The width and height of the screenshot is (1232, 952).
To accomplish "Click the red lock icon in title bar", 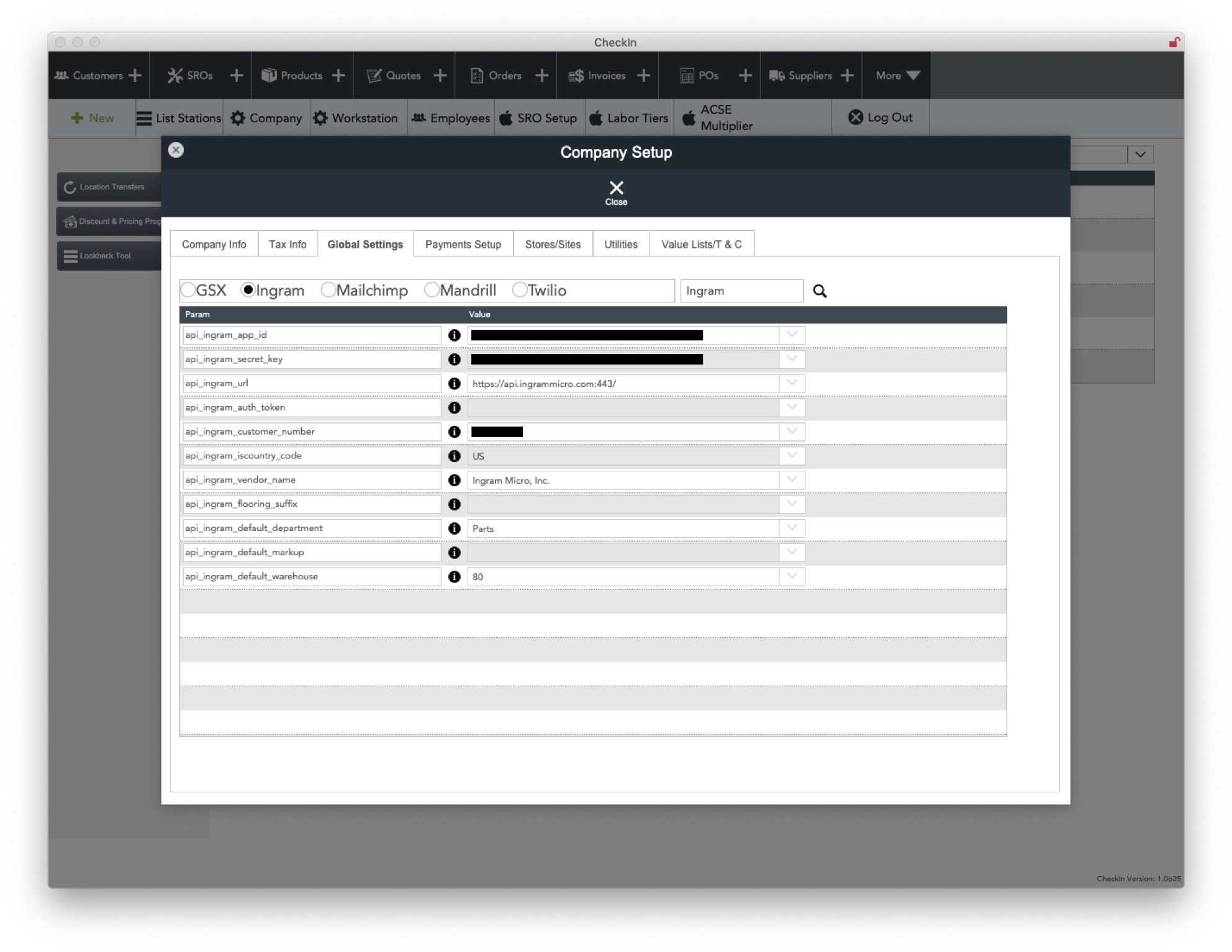I will (x=1174, y=42).
